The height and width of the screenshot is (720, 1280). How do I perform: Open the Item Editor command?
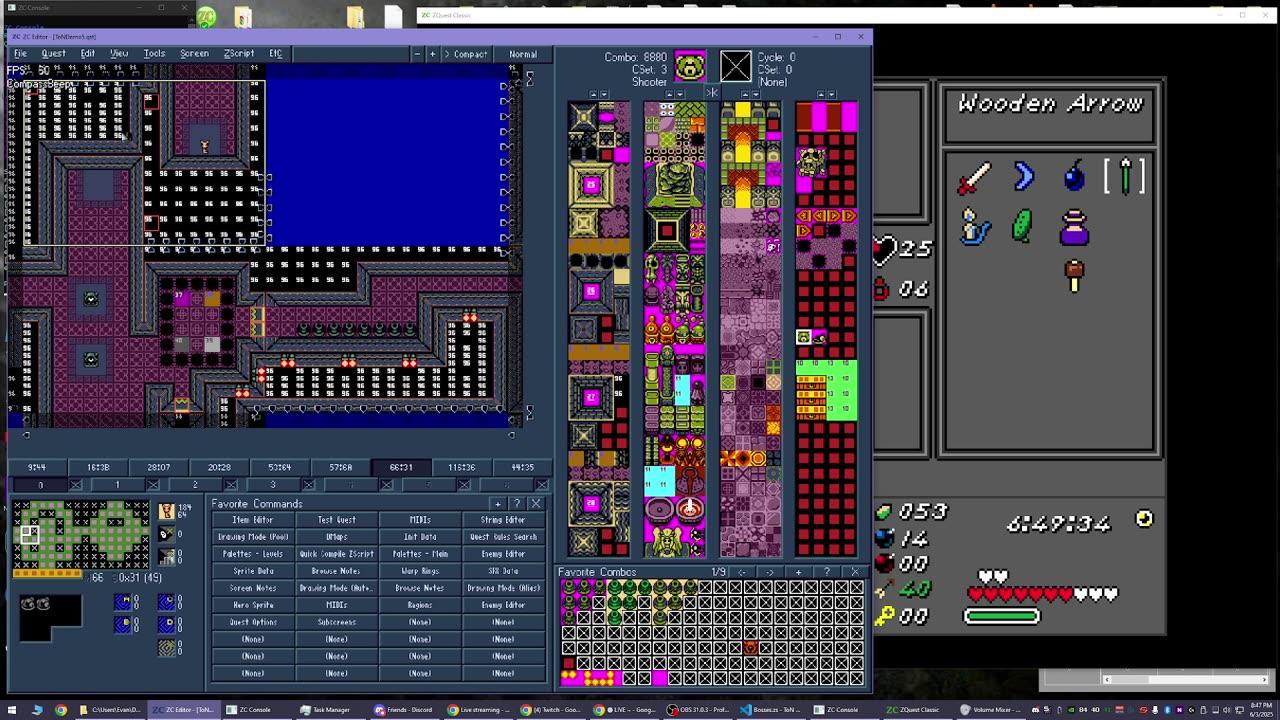click(253, 520)
